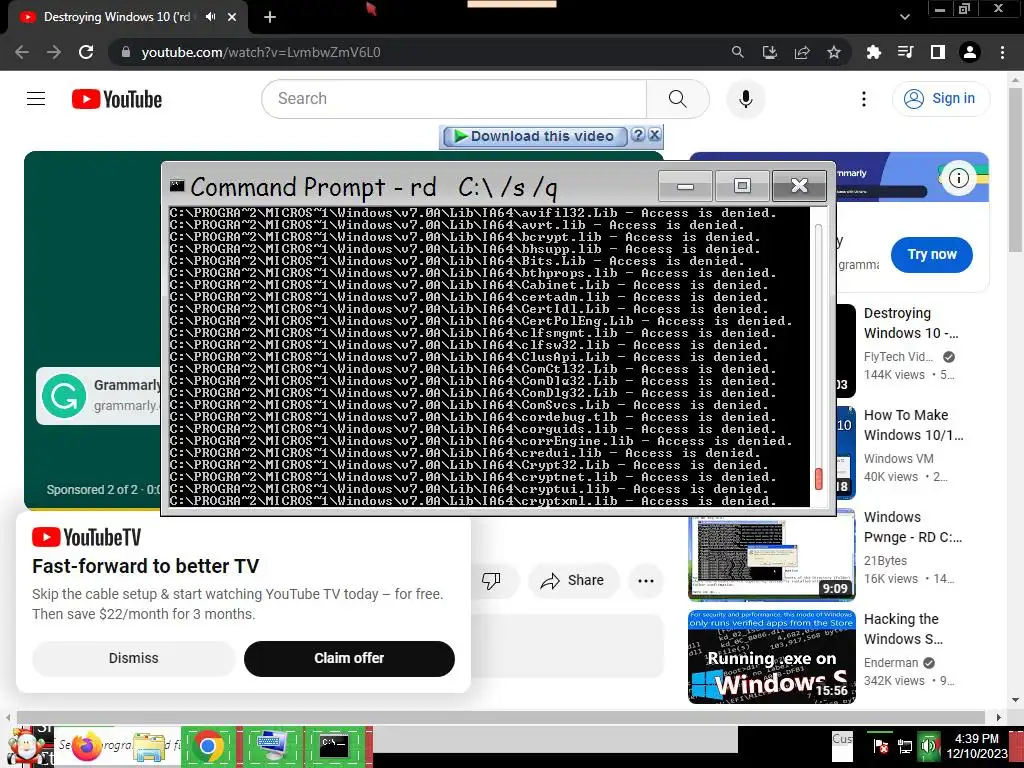The image size is (1024, 768).
Task: Maximize the Command Prompt window
Action: 742,186
